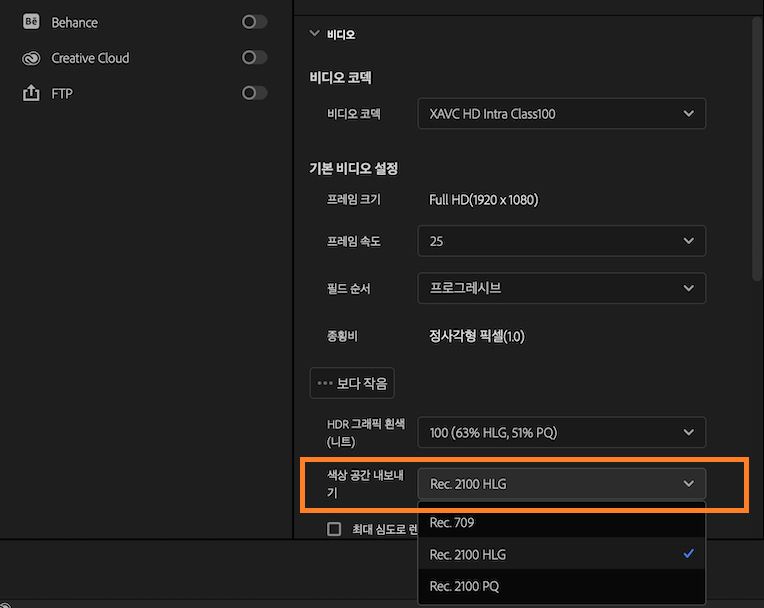Click the 색상 공간 내보내기 label
Screen dimensions: 764x608
(365, 483)
